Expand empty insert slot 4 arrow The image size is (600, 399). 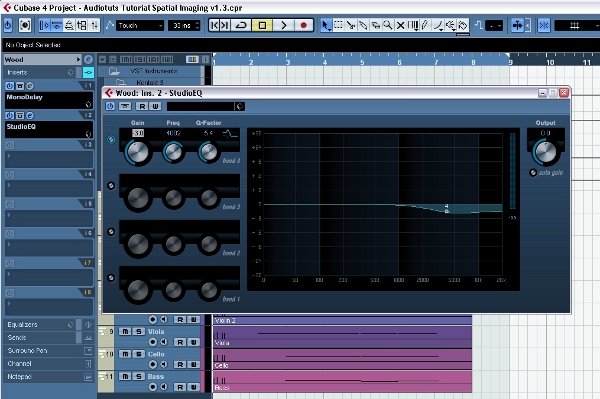[9, 186]
